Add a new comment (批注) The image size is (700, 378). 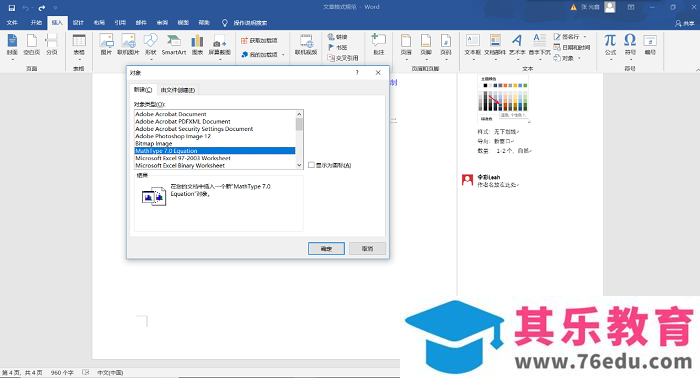379,45
